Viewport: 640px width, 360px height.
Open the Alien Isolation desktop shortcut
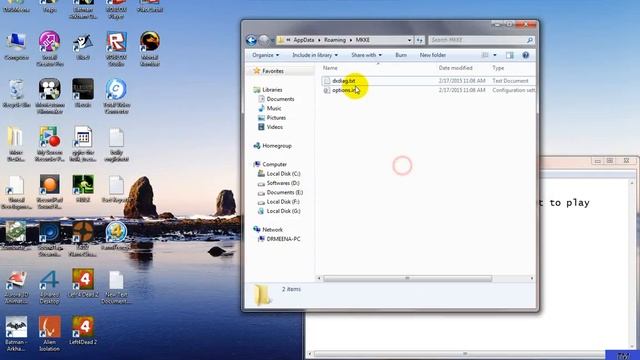click(x=50, y=333)
